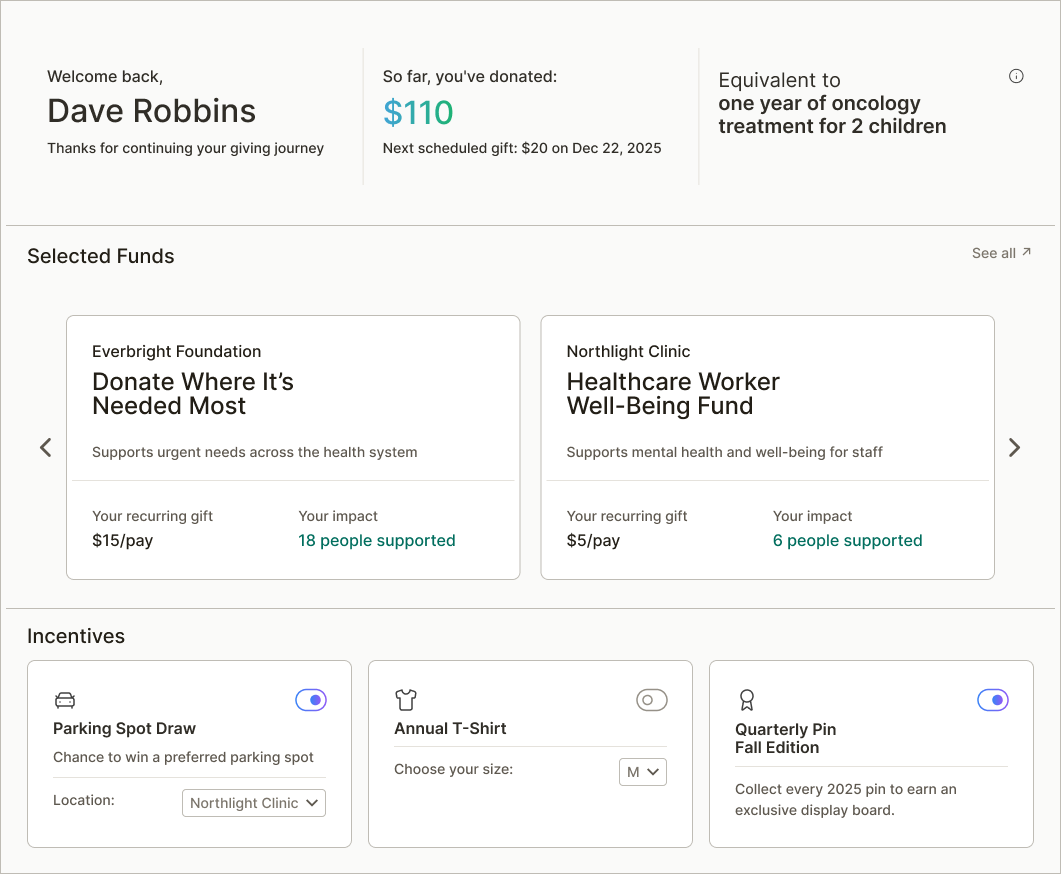Click the left carousel arrow
This screenshot has width=1061, height=874.
tap(45, 447)
